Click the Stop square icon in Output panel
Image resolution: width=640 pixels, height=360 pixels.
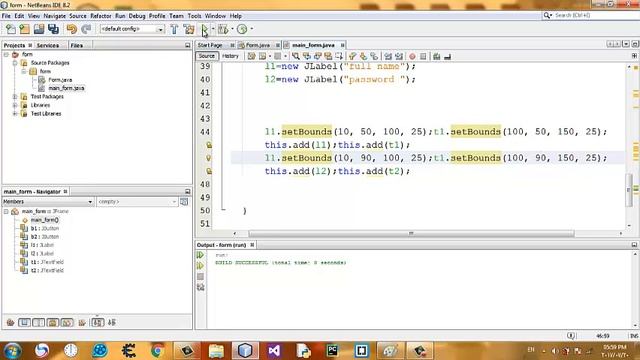click(200, 277)
